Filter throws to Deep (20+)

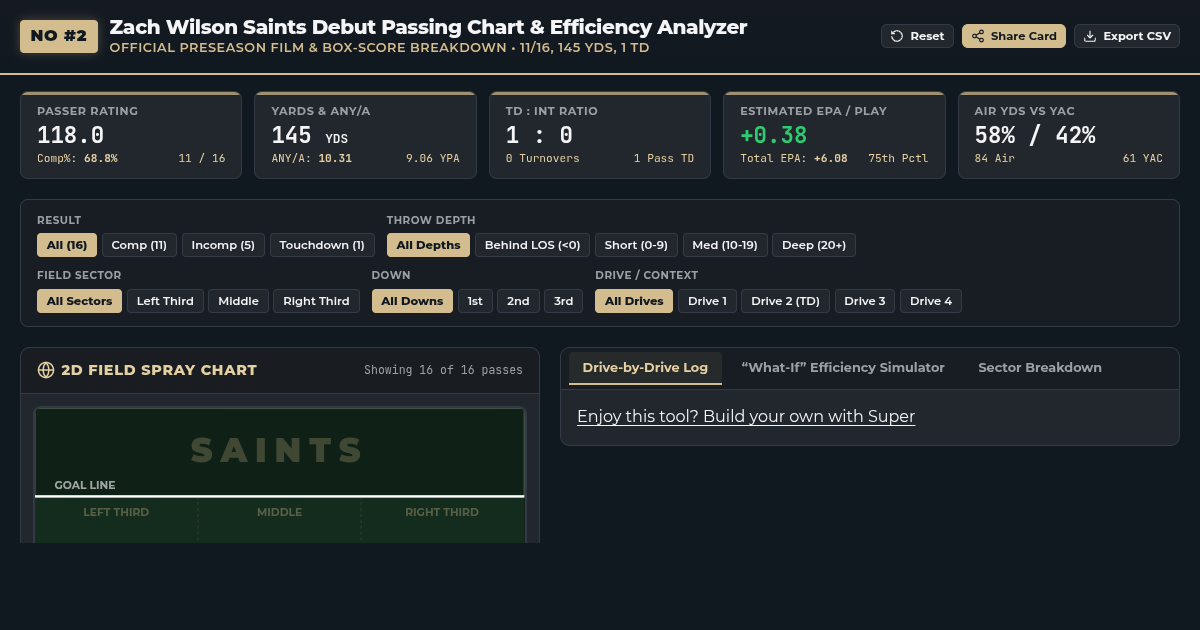coord(814,245)
